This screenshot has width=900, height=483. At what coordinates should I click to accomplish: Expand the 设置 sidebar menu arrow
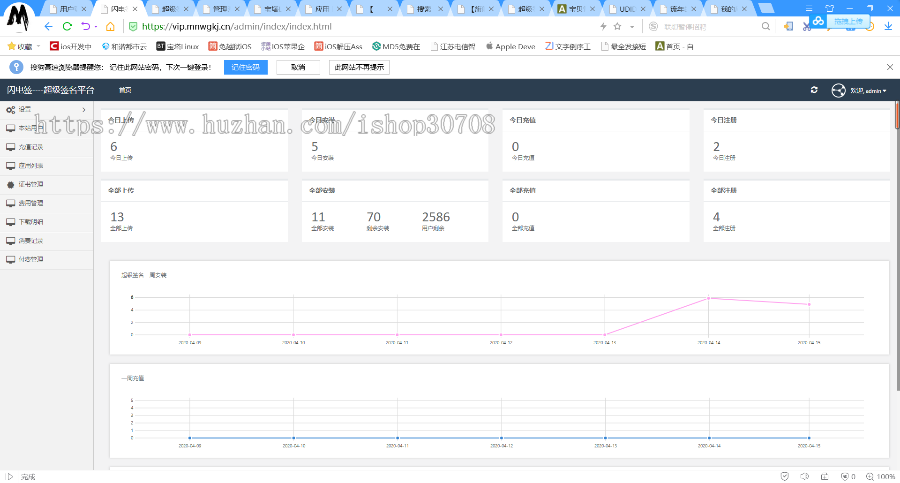point(84,110)
